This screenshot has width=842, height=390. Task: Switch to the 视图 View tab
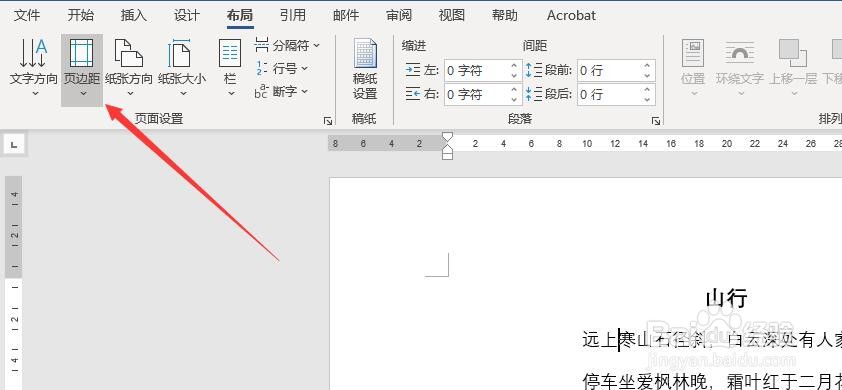click(452, 16)
